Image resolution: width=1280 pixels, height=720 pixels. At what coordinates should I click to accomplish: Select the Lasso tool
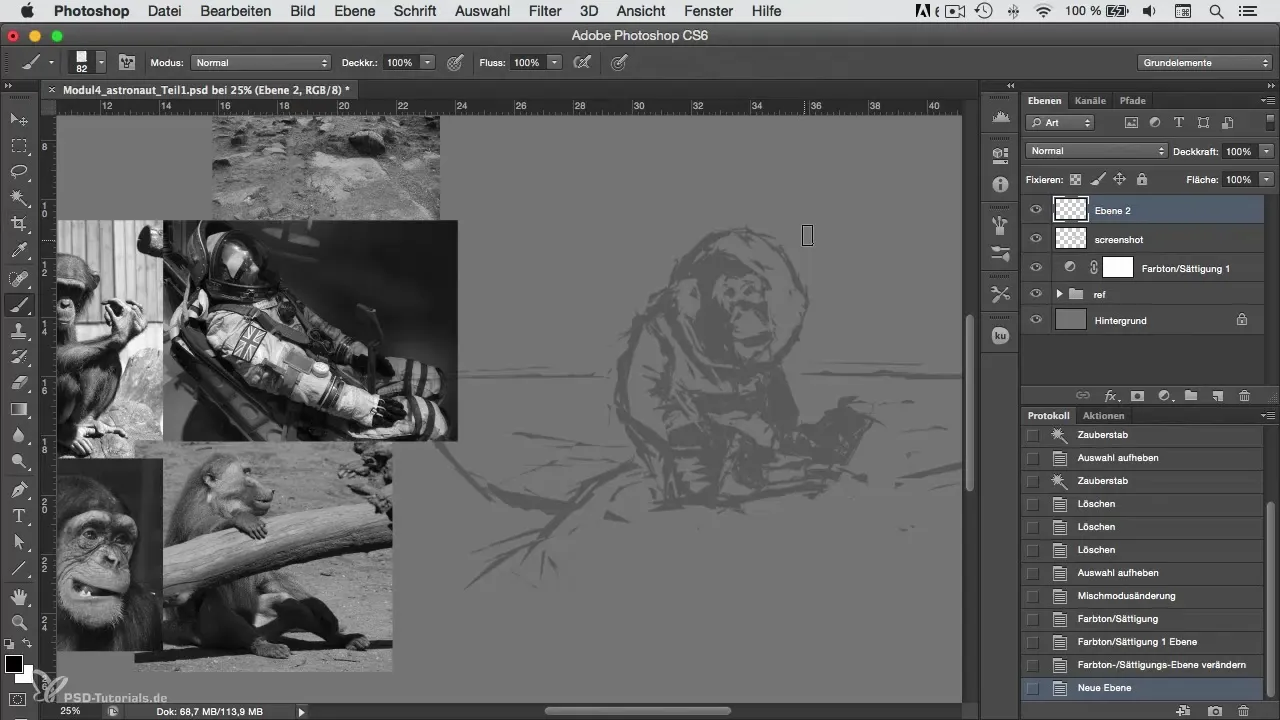pos(18,172)
